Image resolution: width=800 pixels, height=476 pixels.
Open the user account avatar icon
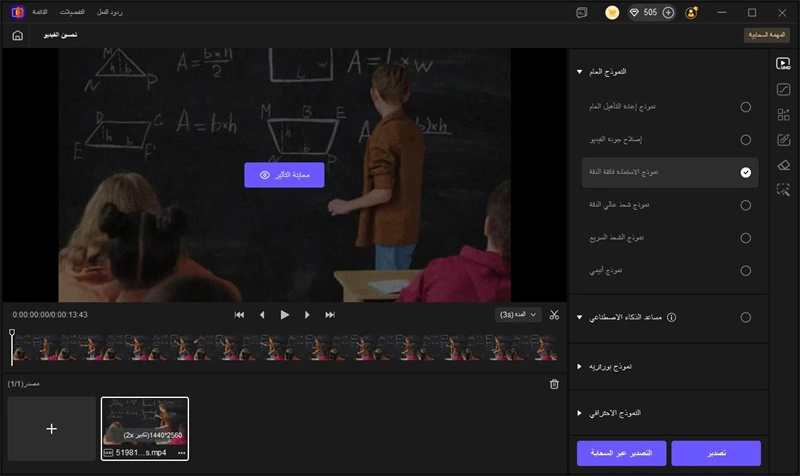[x=692, y=13]
